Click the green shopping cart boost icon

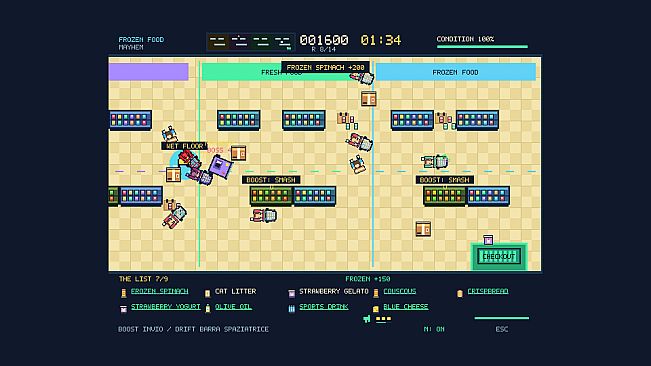(367, 319)
